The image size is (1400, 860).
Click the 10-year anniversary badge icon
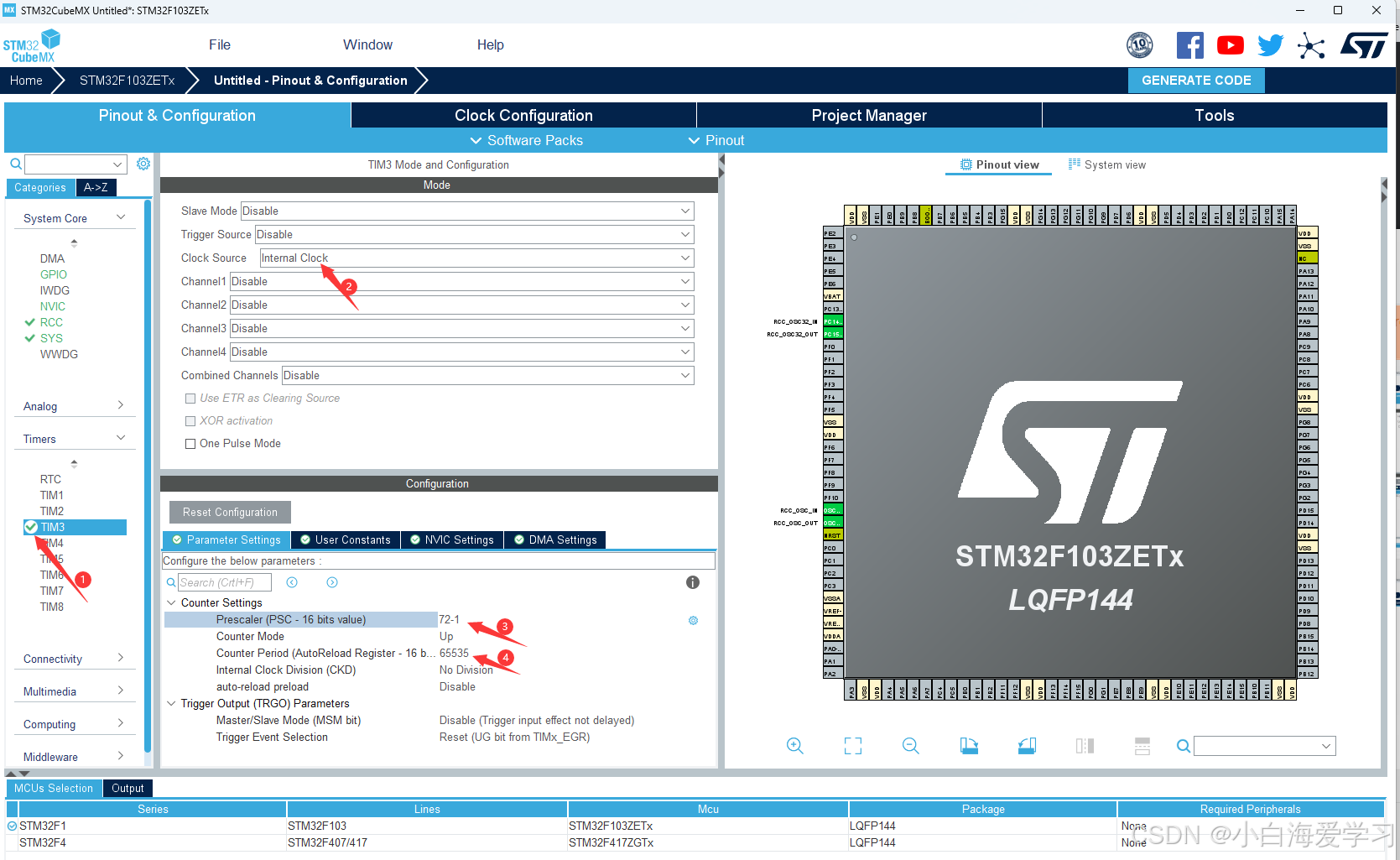[x=1139, y=45]
